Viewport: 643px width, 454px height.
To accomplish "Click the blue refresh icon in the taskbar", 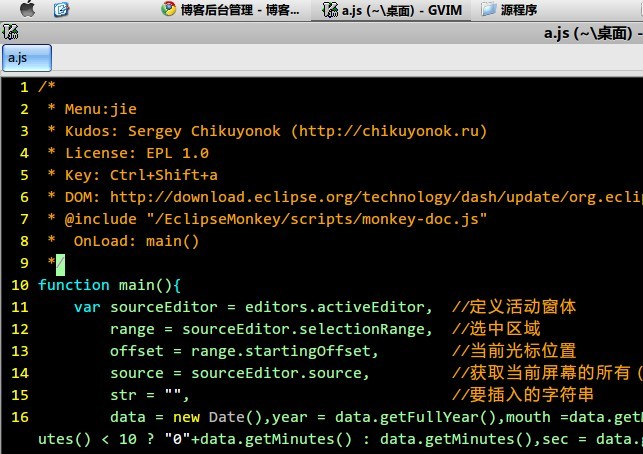I will coord(61,9).
